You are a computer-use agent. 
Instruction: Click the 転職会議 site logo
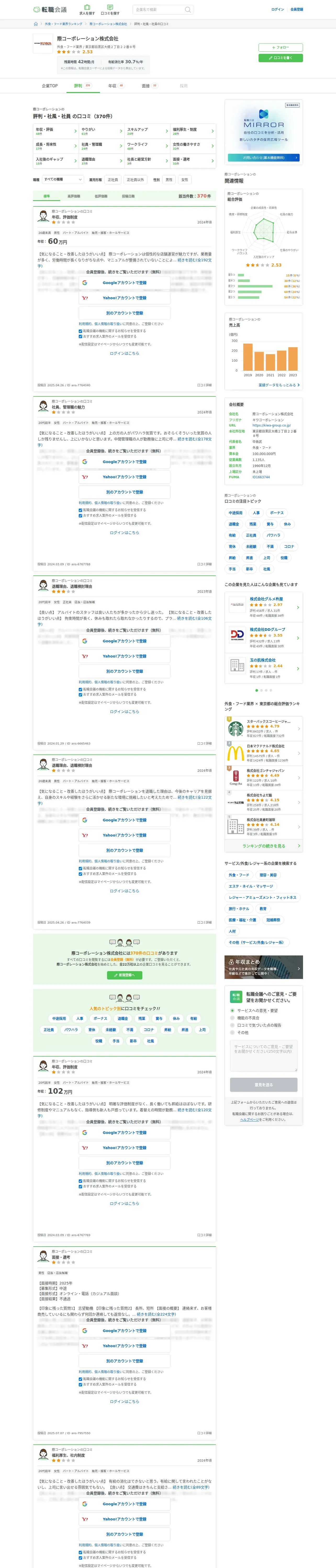[50, 10]
